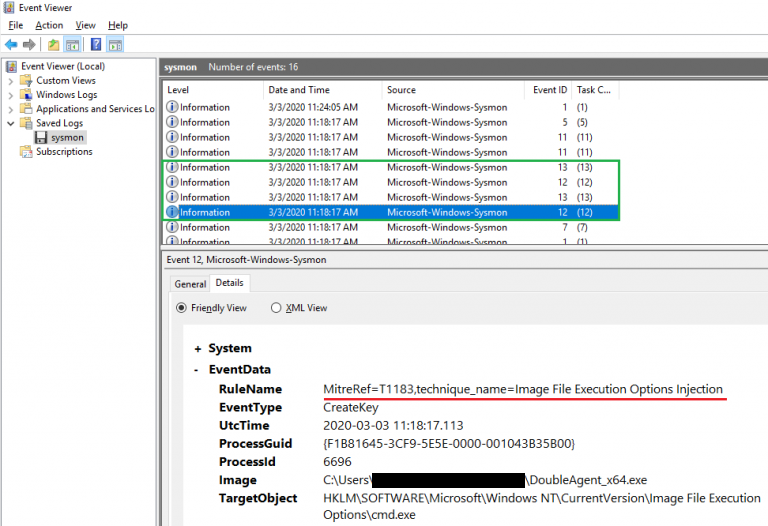Open the Action menu
Image resolution: width=768 pixels, height=526 pixels.
pos(49,25)
